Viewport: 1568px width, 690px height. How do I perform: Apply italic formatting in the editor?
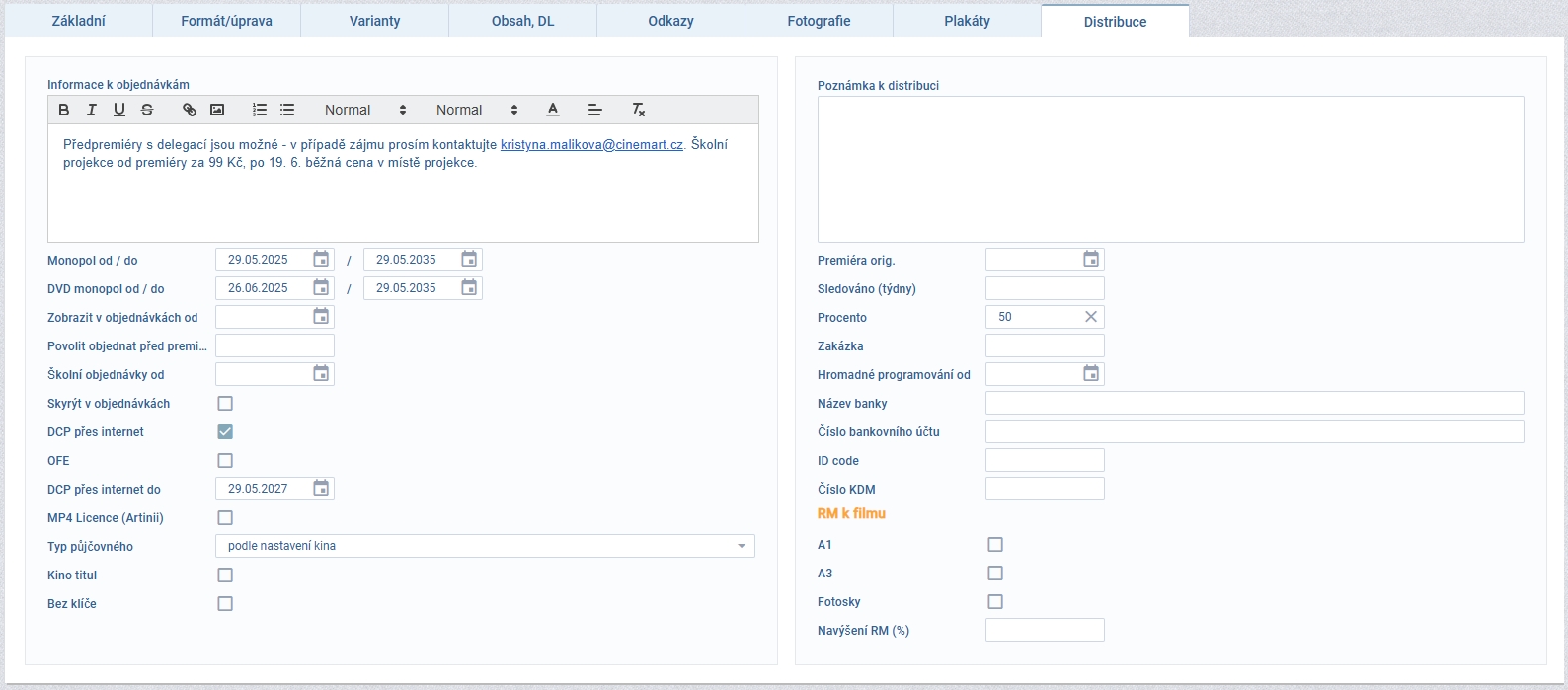(92, 110)
